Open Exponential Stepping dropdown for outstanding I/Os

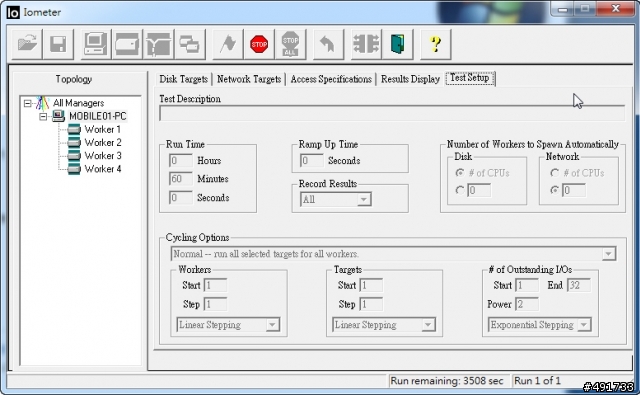click(x=584, y=325)
